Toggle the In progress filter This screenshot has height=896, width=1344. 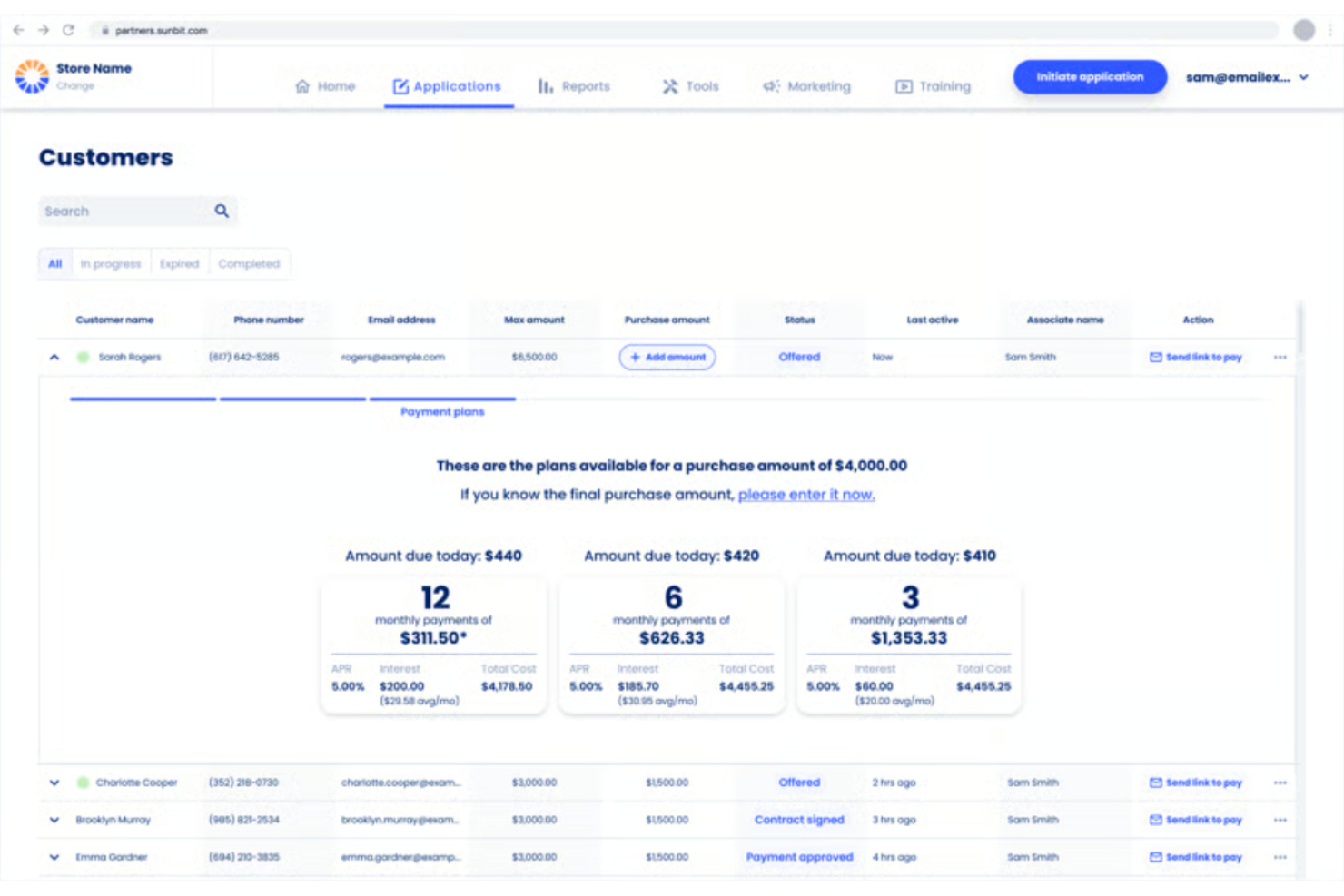110,263
